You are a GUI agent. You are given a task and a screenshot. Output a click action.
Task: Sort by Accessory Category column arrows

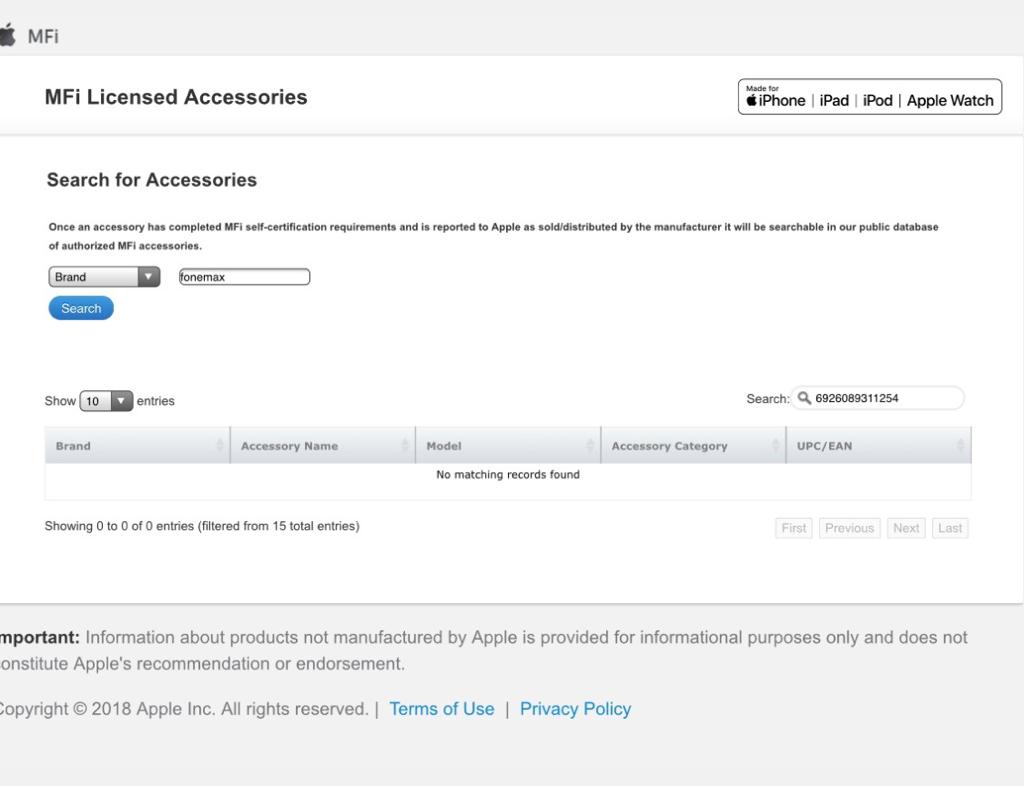[x=775, y=445]
